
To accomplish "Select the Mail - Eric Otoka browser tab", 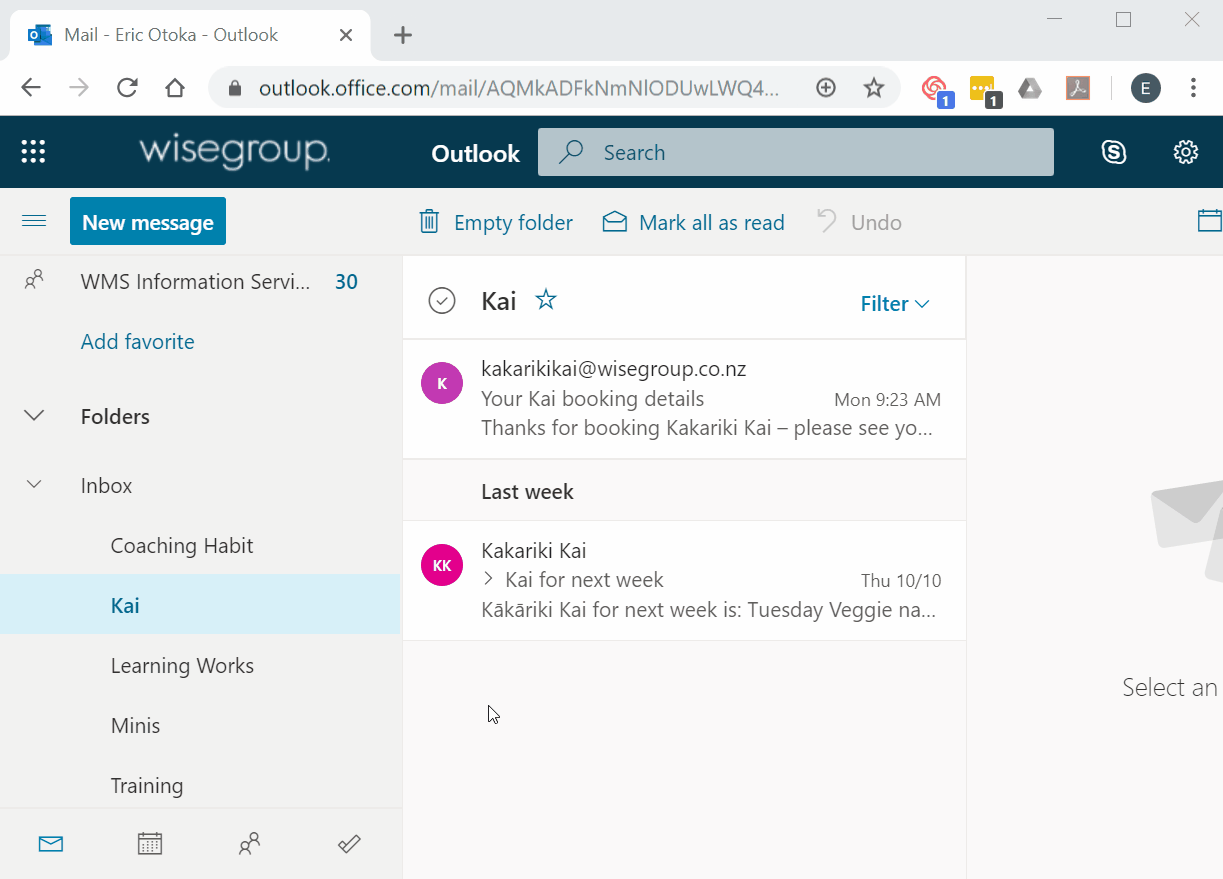I will pos(190,35).
